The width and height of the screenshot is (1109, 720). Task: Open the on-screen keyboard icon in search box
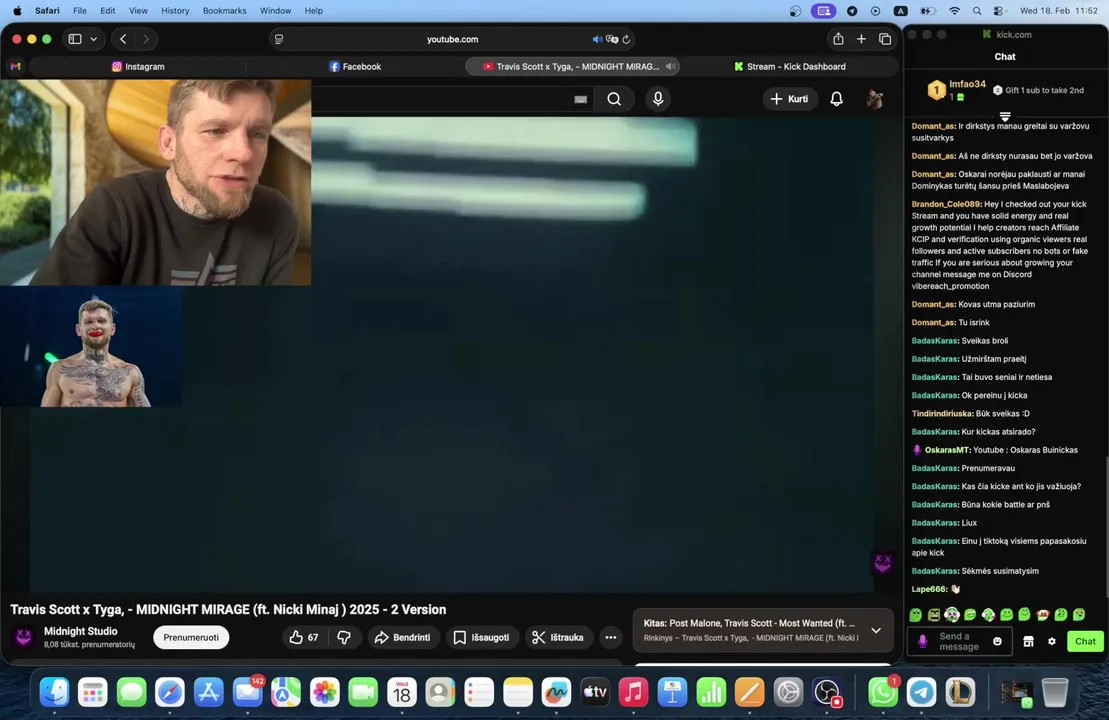pos(581,100)
